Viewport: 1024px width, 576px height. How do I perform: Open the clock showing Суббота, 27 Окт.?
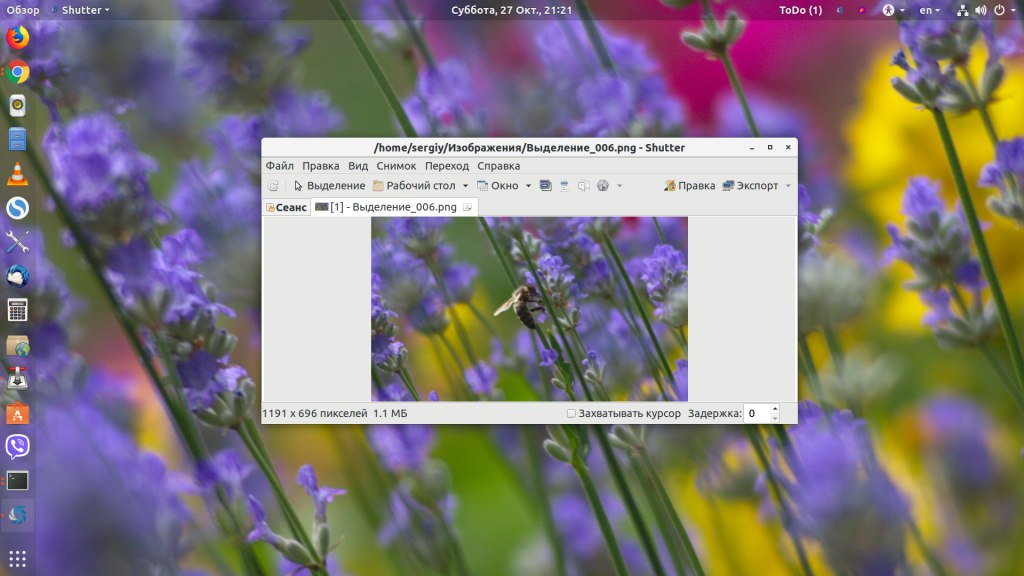tap(511, 10)
